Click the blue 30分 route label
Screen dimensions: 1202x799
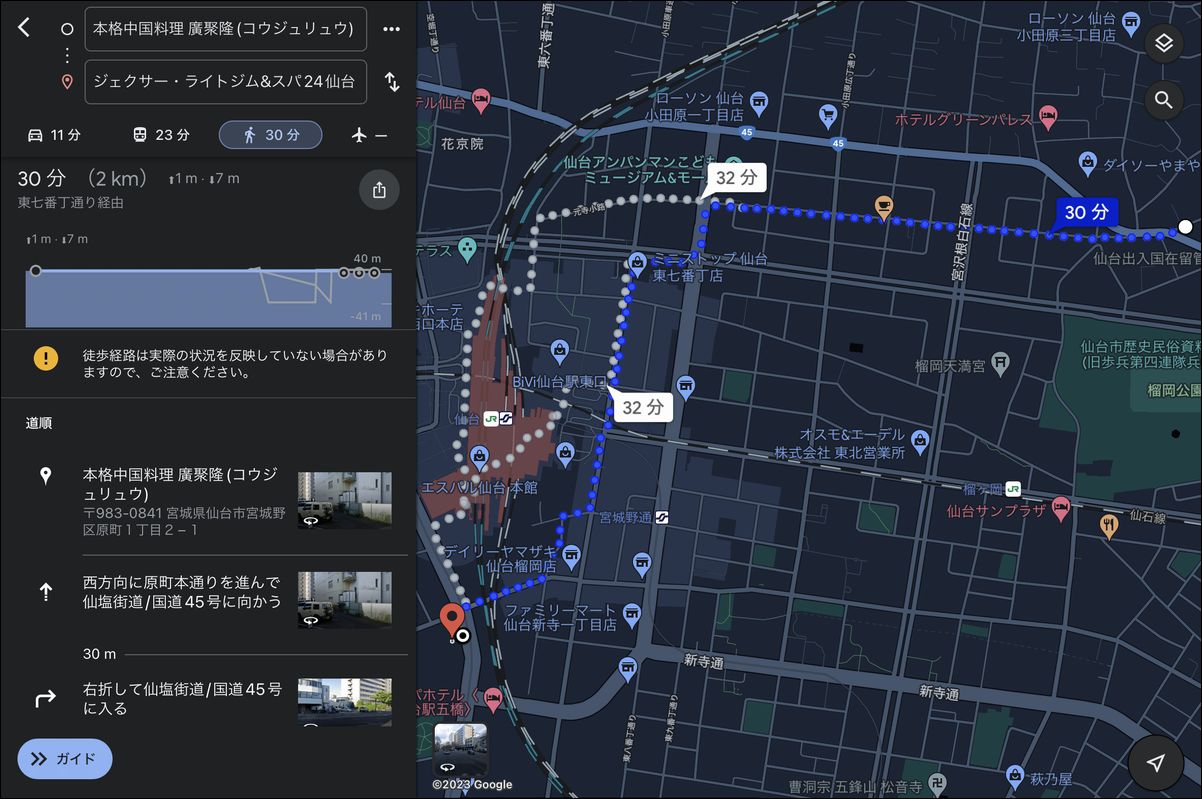click(1087, 212)
